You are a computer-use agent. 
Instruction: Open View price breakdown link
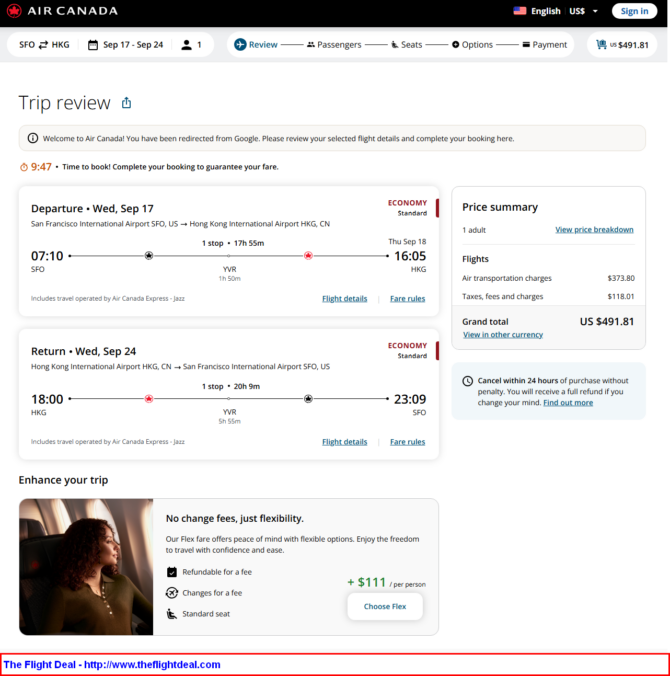tap(594, 230)
